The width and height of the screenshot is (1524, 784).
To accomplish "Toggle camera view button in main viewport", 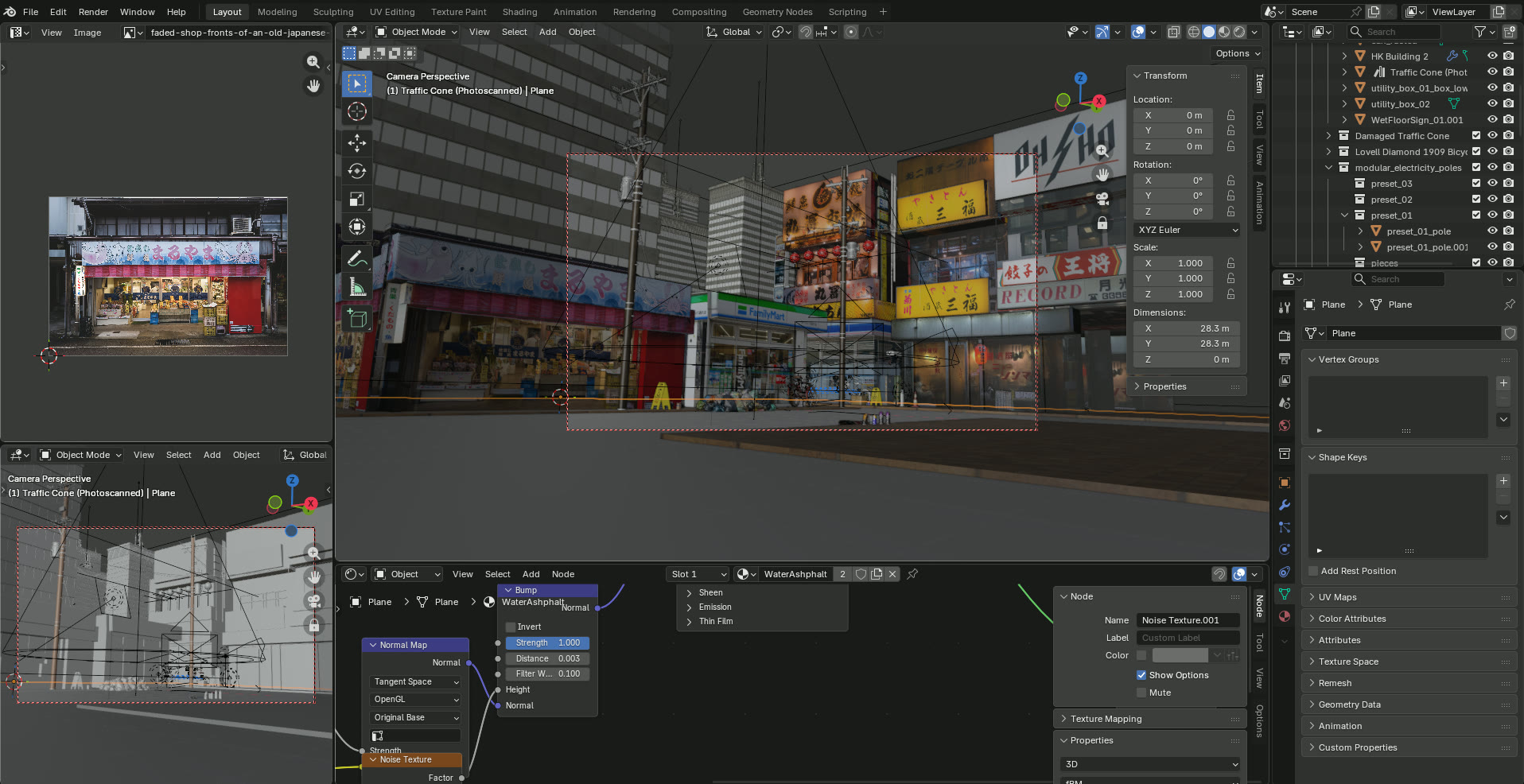I will tap(1102, 199).
